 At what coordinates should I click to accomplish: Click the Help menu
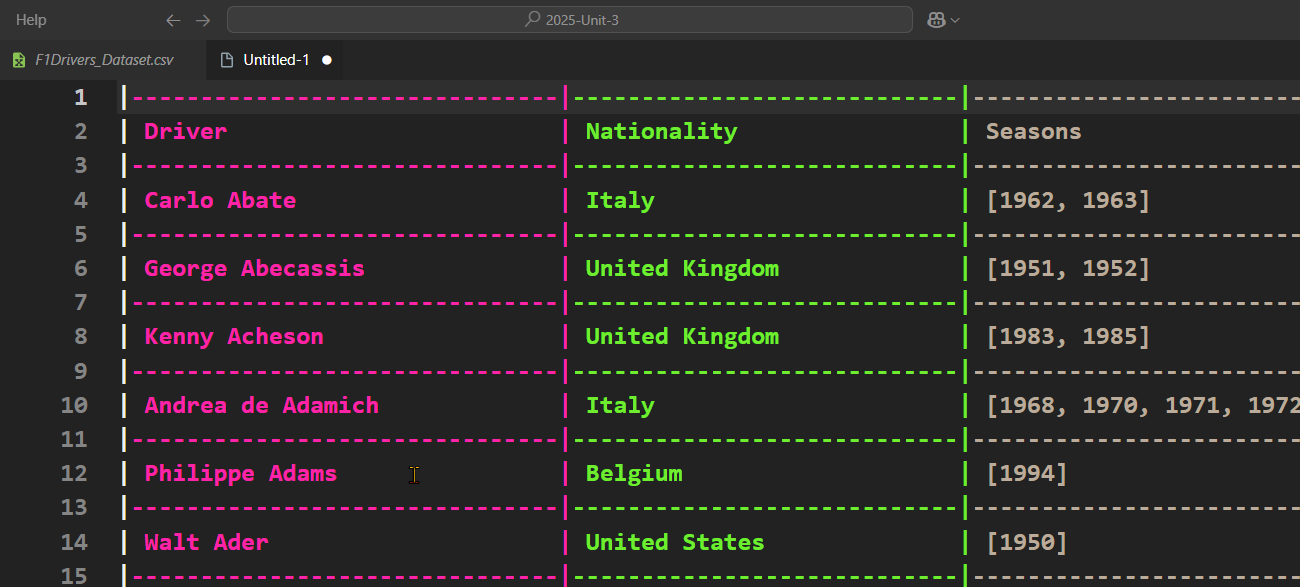pos(30,19)
